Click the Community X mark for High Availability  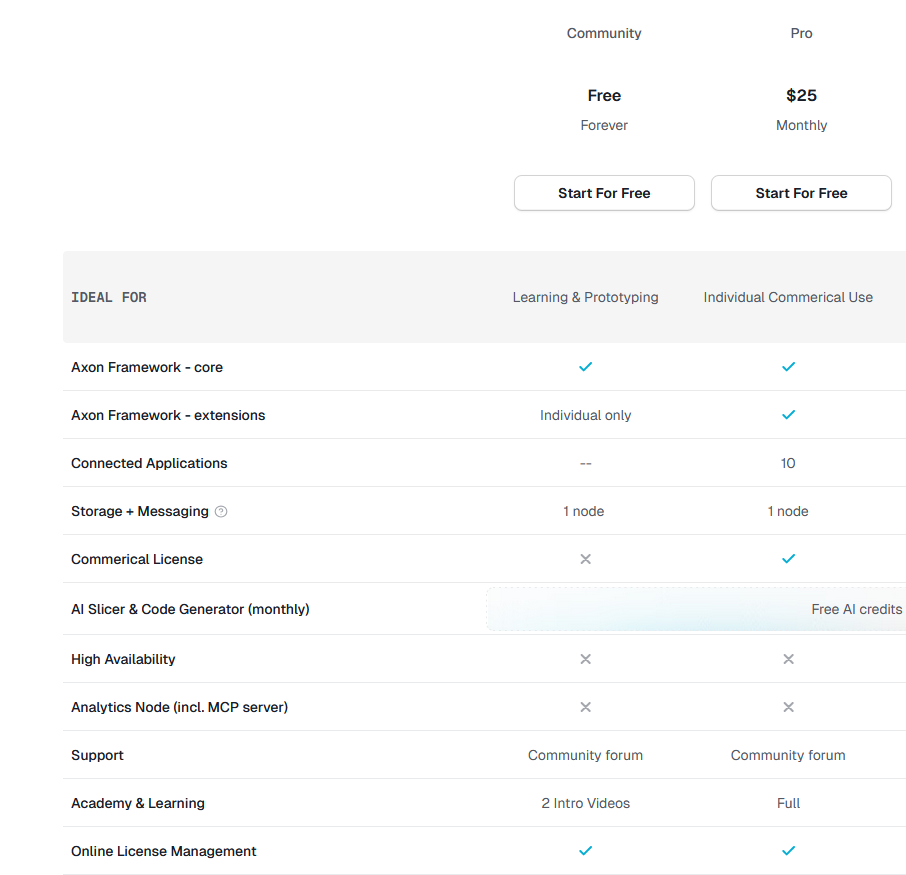(x=586, y=659)
